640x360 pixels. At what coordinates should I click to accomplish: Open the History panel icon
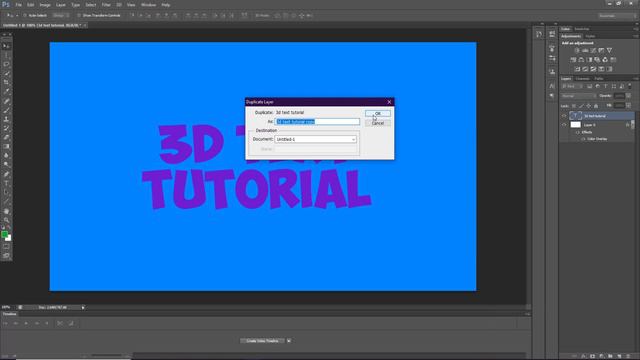[x=539, y=34]
